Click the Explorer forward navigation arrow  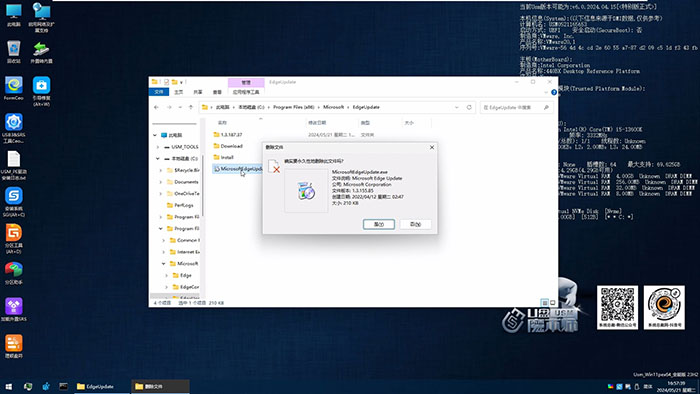click(169, 107)
